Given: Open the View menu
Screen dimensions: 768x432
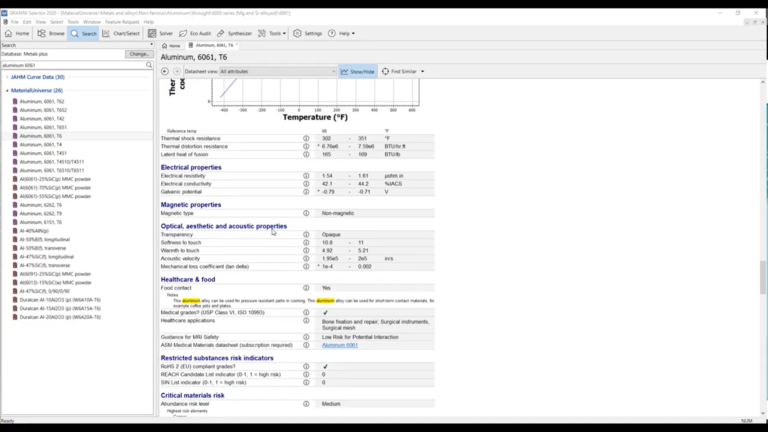Looking at the screenshot, I should 41,22.
